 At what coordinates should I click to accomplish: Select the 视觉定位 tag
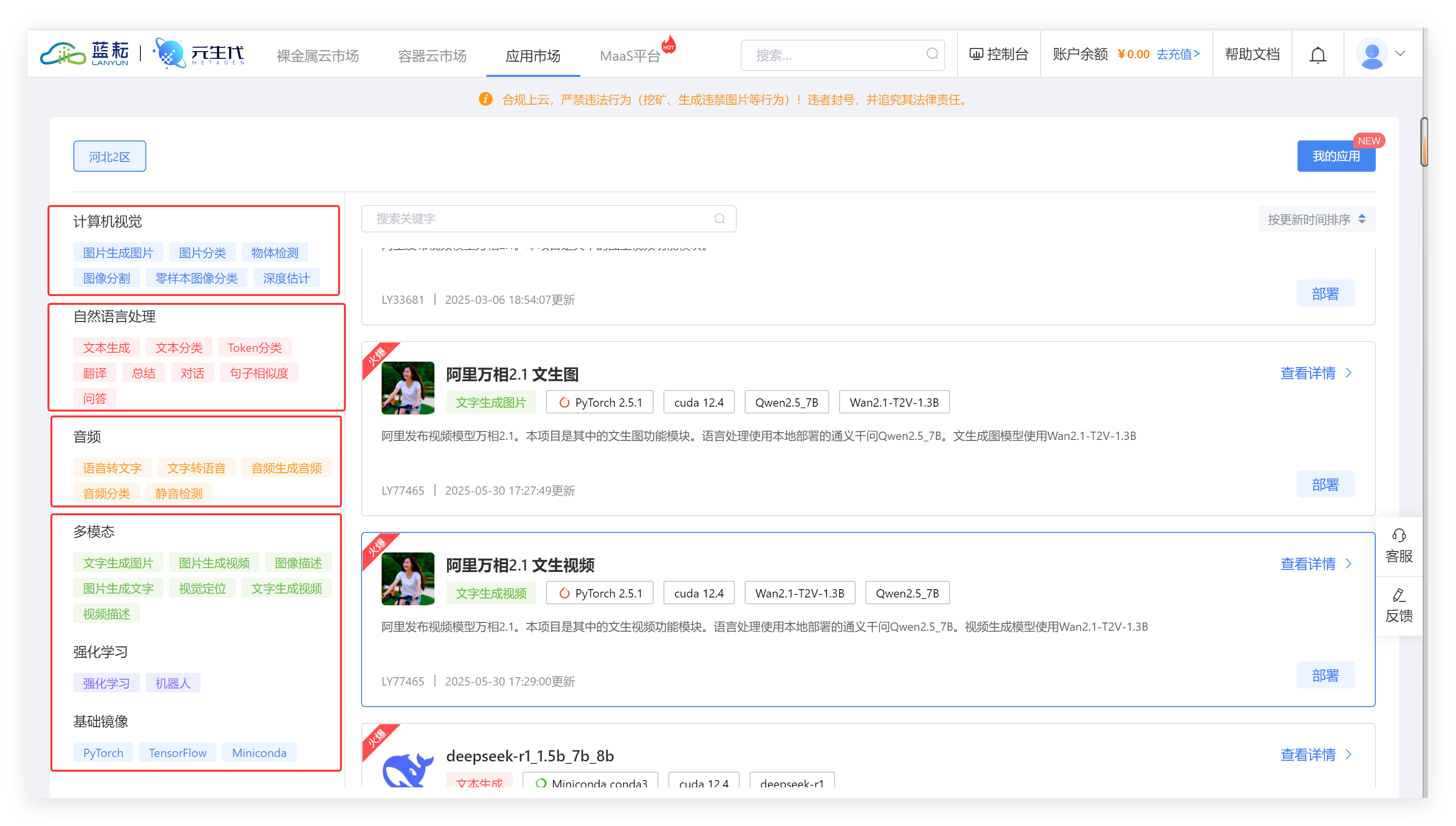[203, 588]
